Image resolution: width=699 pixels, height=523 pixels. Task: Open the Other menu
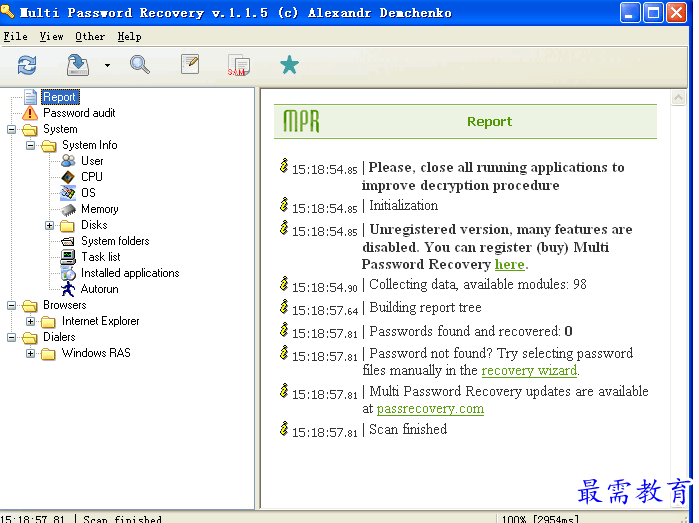pyautogui.click(x=90, y=37)
